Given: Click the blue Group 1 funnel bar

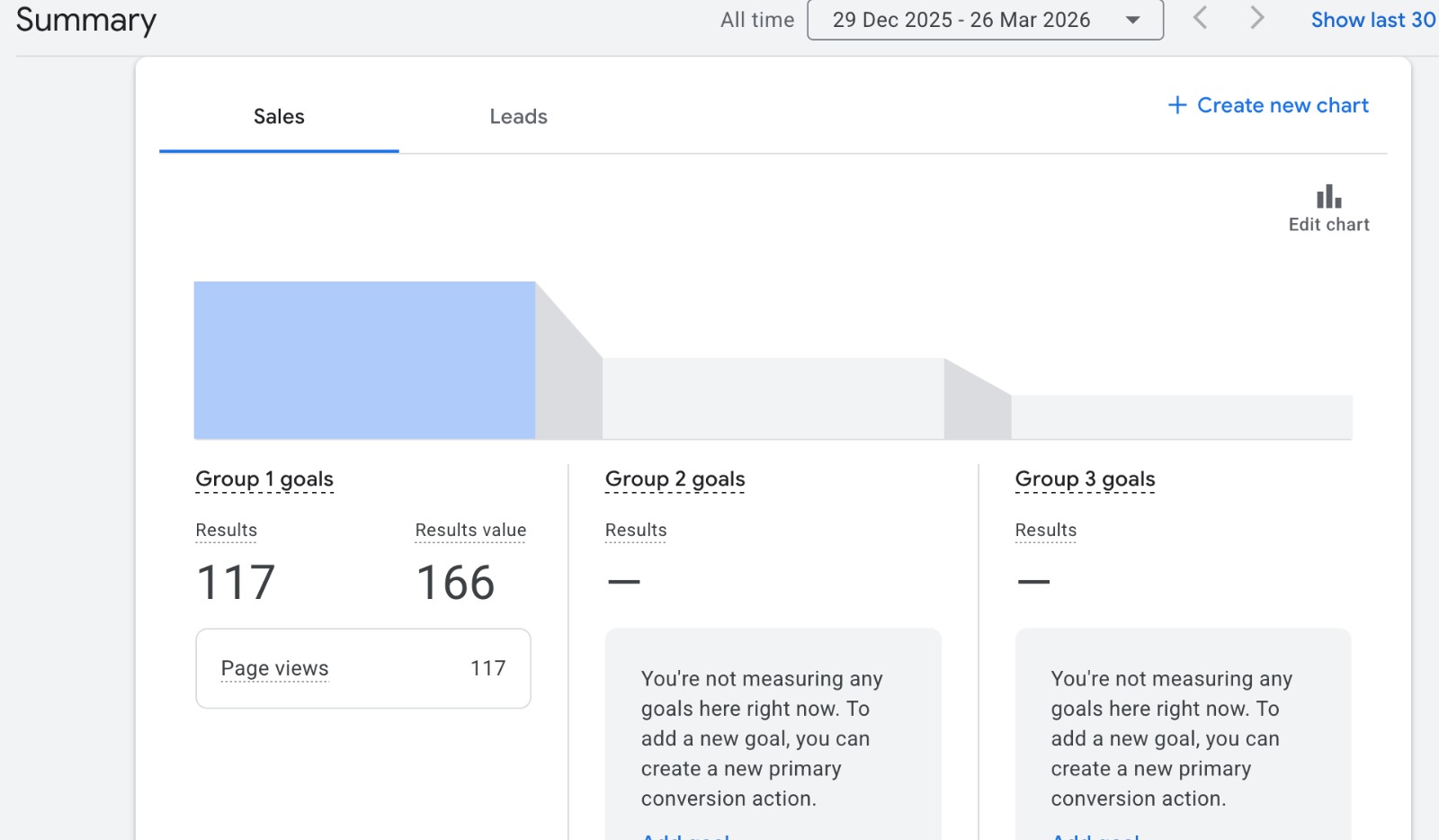Looking at the screenshot, I should click(364, 361).
